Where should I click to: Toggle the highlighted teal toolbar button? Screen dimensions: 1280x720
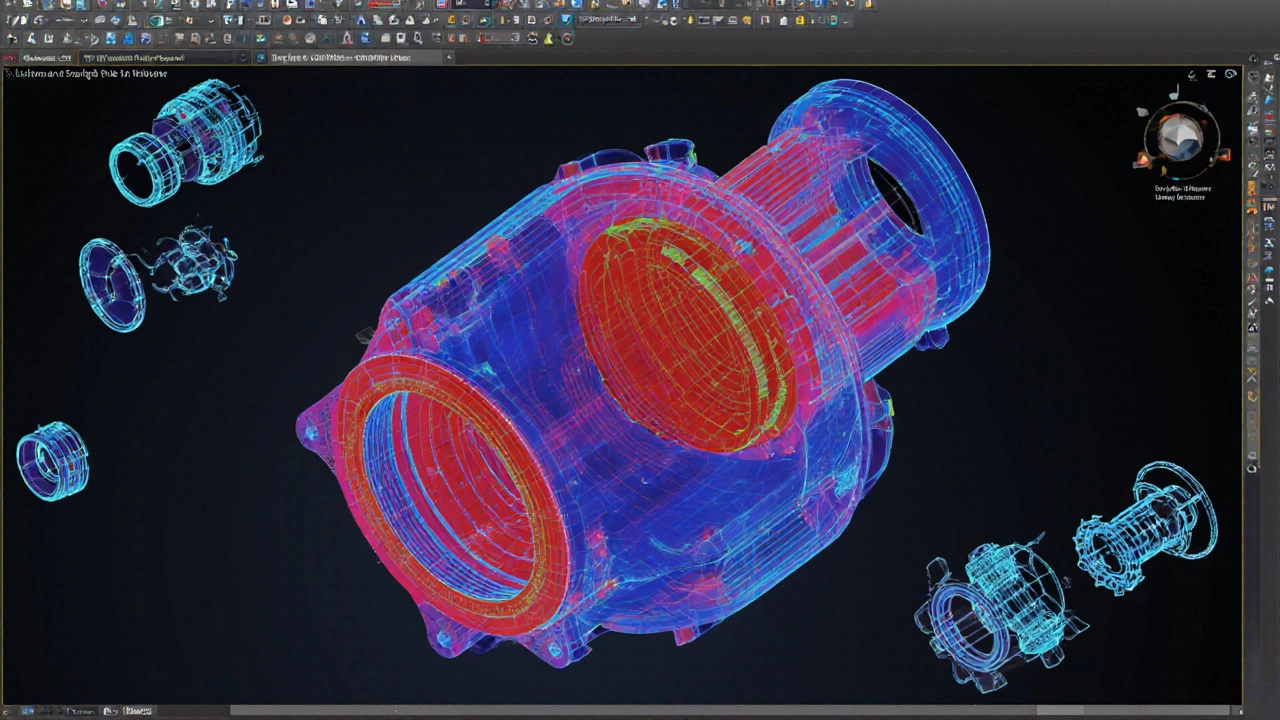[156, 20]
